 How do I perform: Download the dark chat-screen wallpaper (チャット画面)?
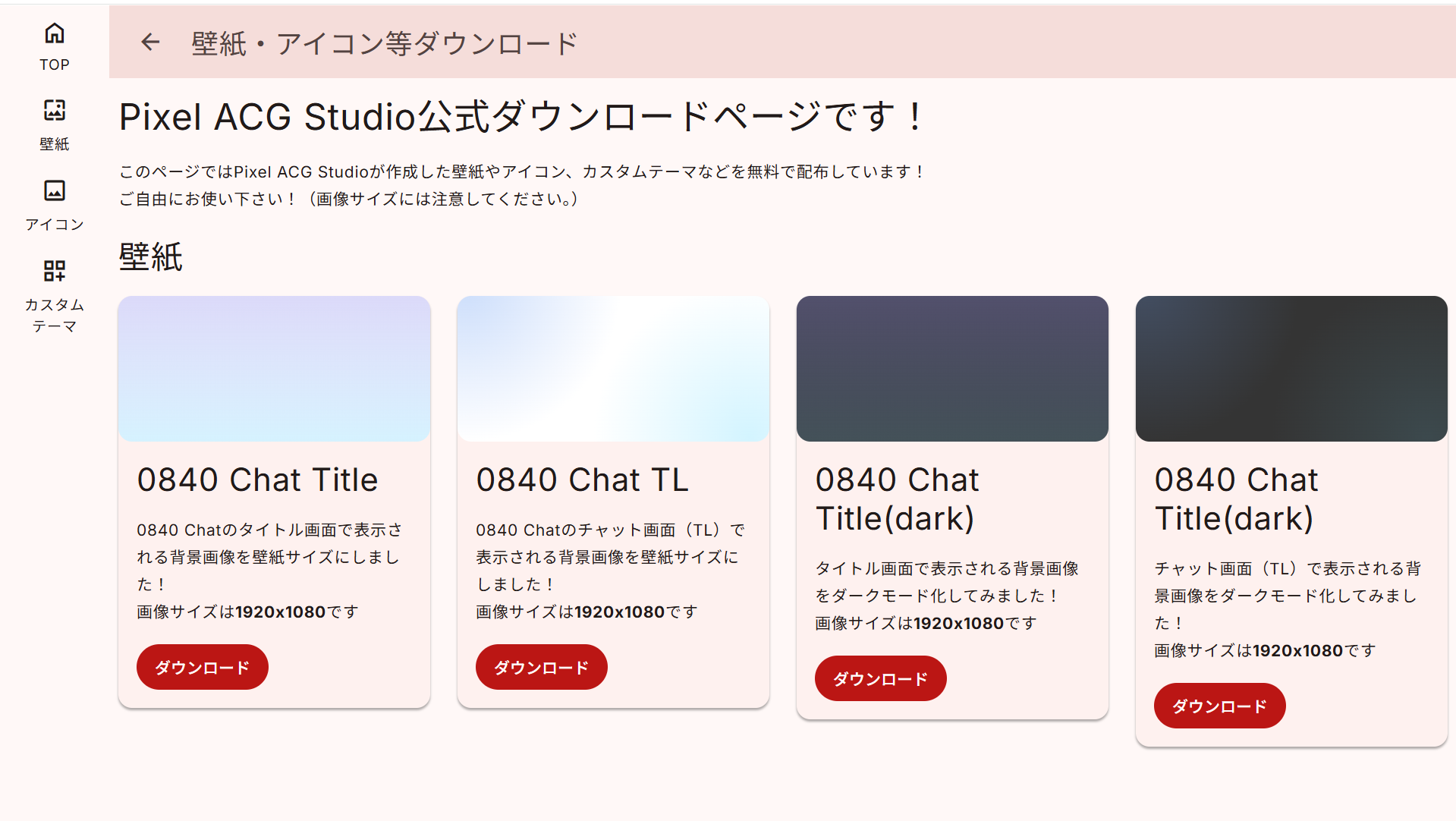coord(1220,706)
